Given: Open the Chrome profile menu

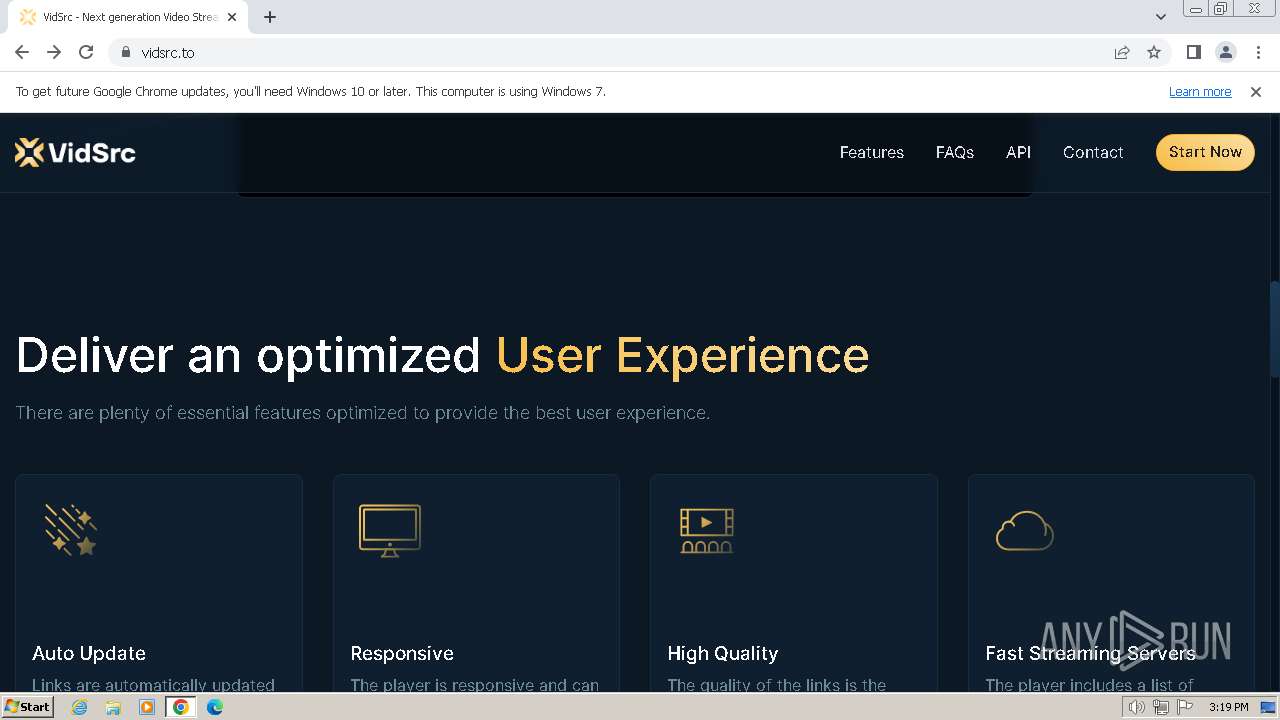Looking at the screenshot, I should pyautogui.click(x=1225, y=52).
